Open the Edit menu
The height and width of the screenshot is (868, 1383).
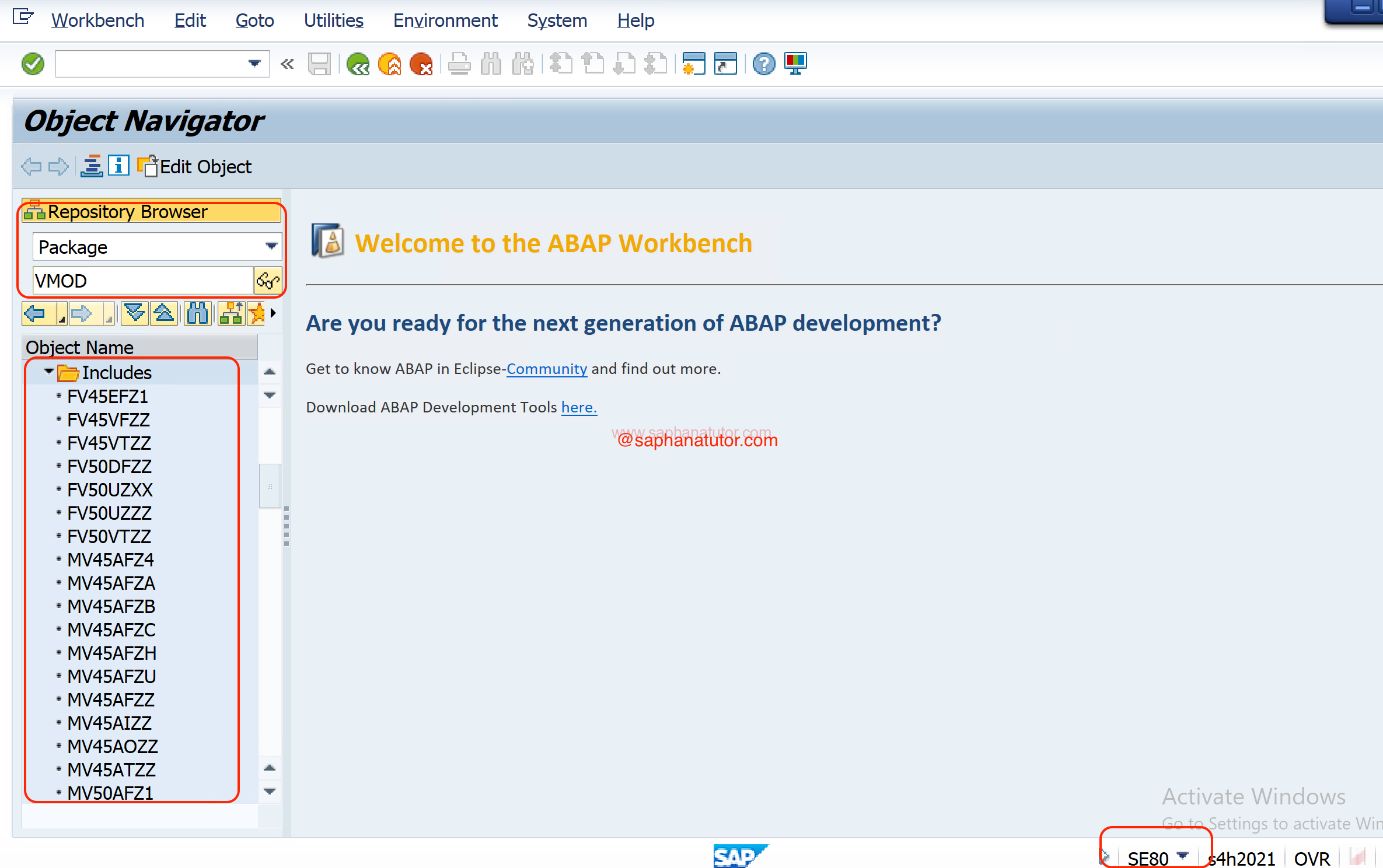tap(190, 20)
